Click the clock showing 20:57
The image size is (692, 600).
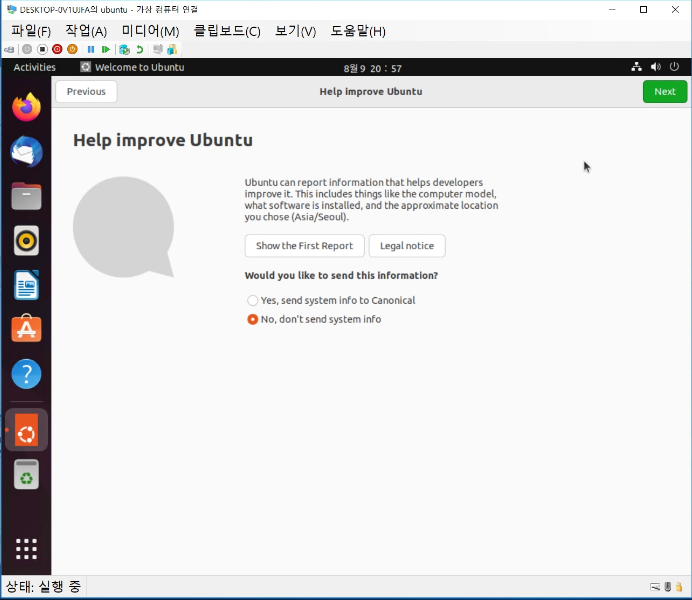[x=372, y=68]
